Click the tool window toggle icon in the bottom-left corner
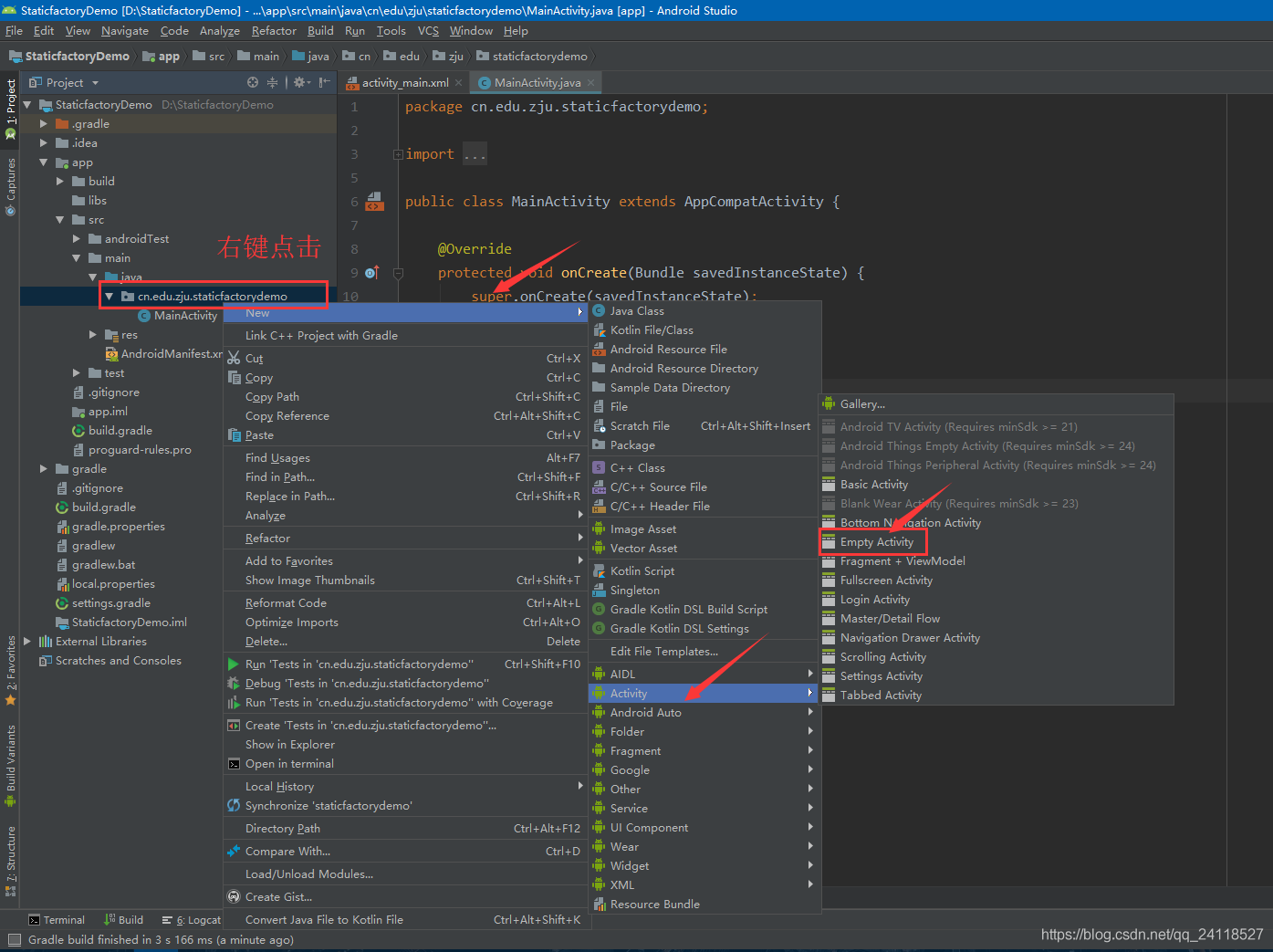This screenshot has height=952, width=1273. pos(14,939)
